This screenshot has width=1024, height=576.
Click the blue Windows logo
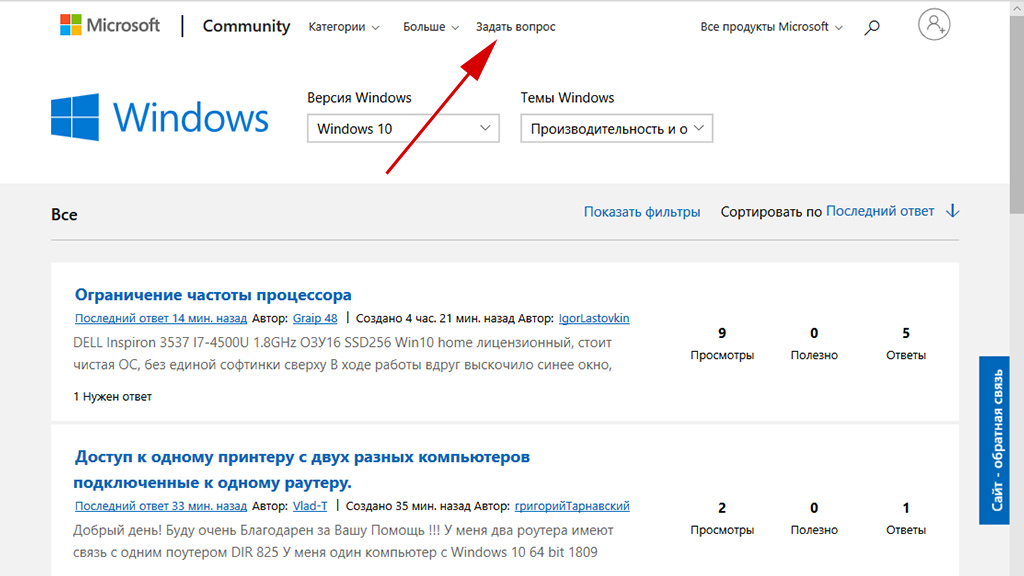point(160,118)
